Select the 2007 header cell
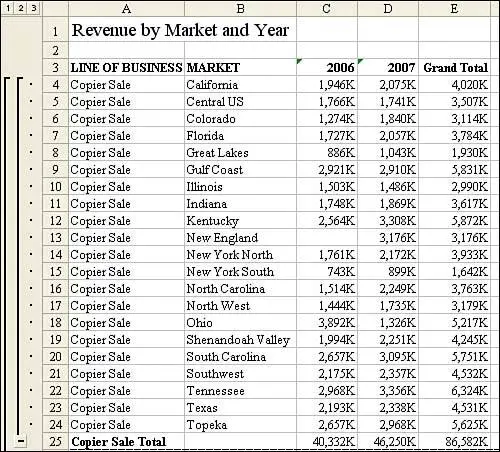Viewport: 500px width, 452px height. click(x=388, y=67)
